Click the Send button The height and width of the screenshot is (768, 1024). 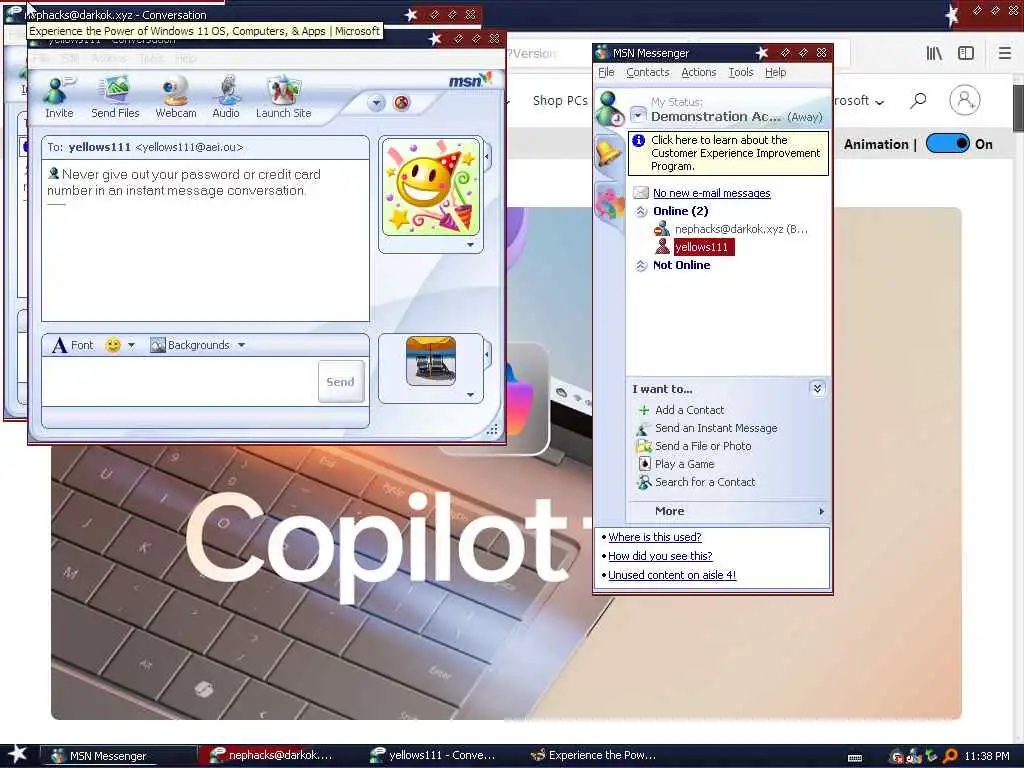[x=340, y=382]
